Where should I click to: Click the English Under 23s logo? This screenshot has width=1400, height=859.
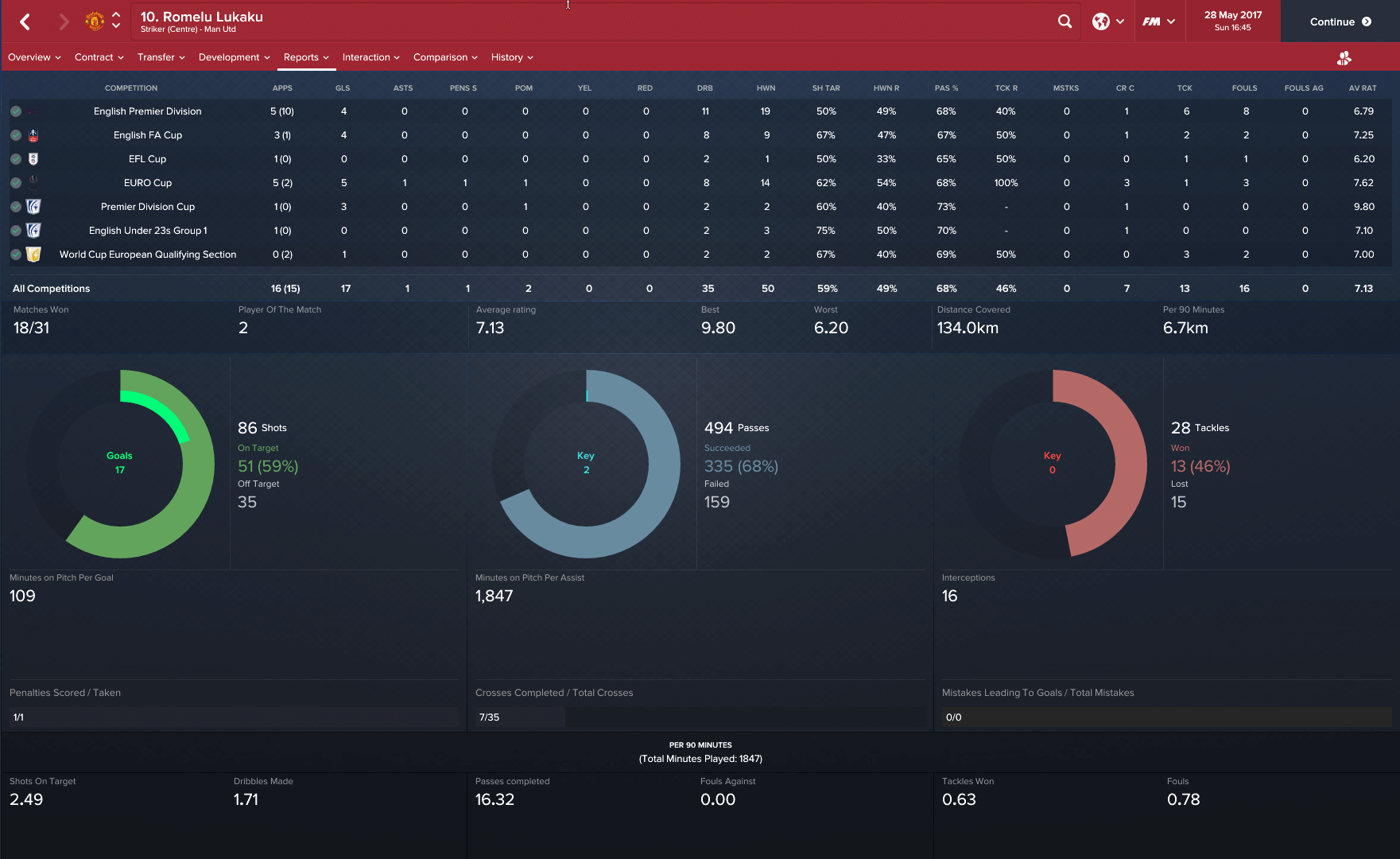click(33, 231)
